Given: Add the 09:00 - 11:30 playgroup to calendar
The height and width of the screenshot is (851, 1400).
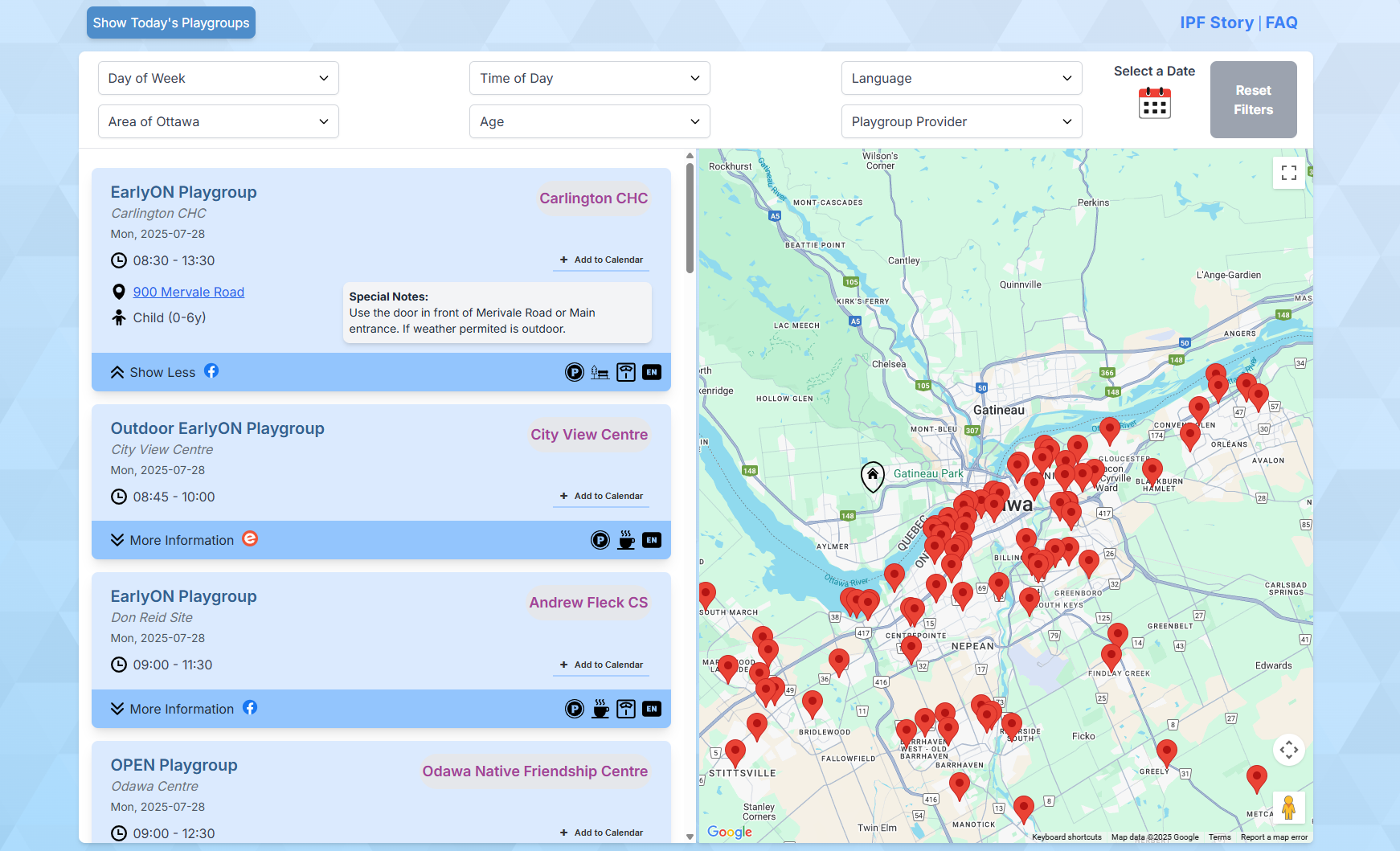Looking at the screenshot, I should pos(601,665).
